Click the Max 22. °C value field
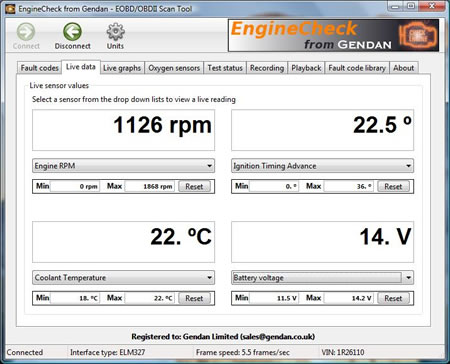This screenshot has width=450, height=364. [149, 298]
